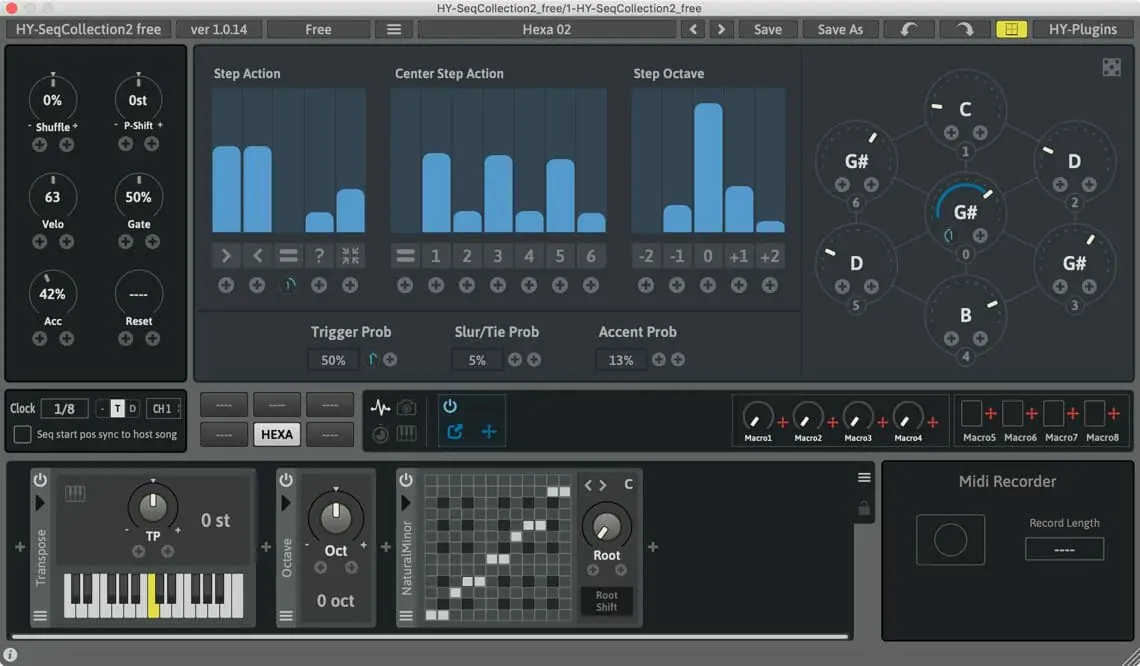This screenshot has width=1140, height=666.
Task: Click the lock icon above Midi Recorder
Action: point(864,509)
